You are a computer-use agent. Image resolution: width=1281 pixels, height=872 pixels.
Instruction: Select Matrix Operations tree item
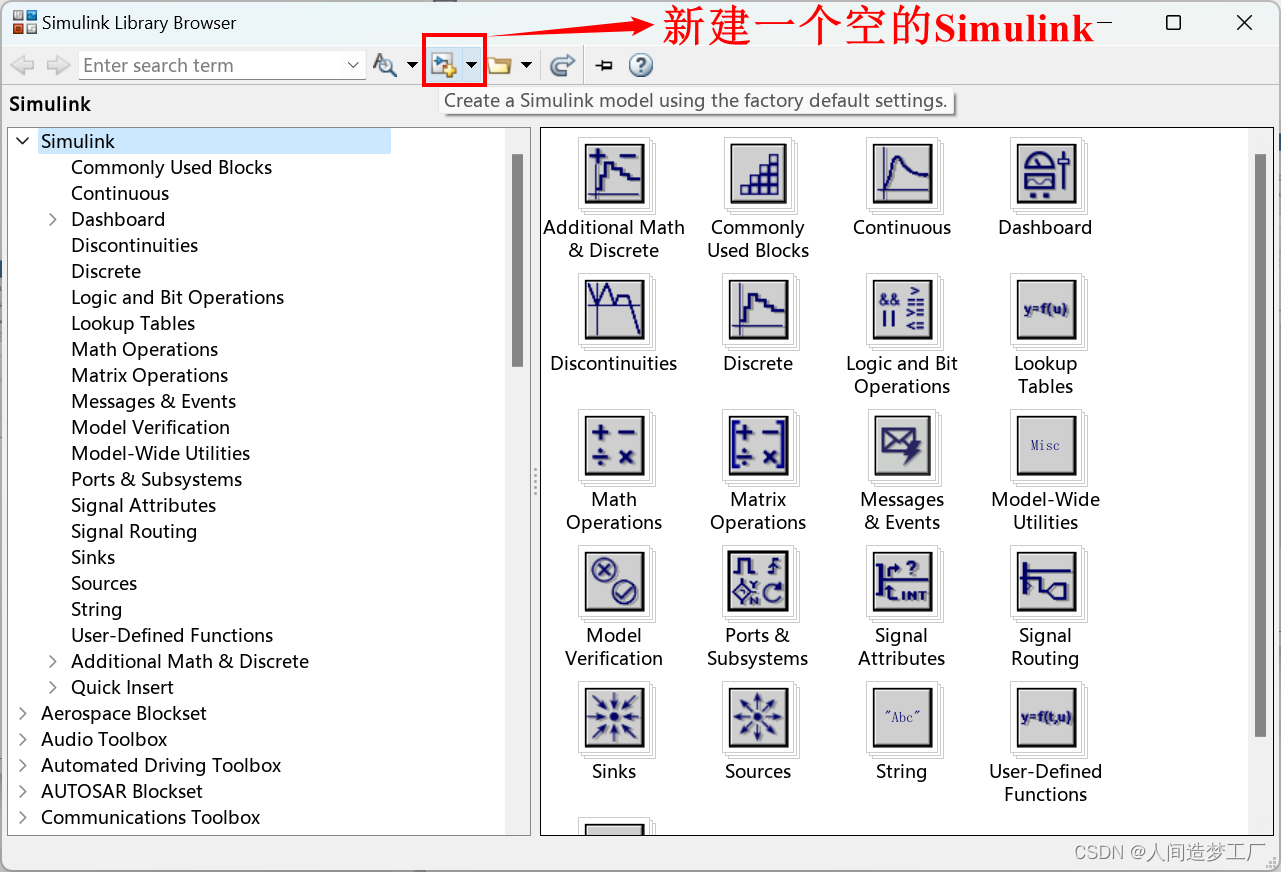[x=150, y=376]
